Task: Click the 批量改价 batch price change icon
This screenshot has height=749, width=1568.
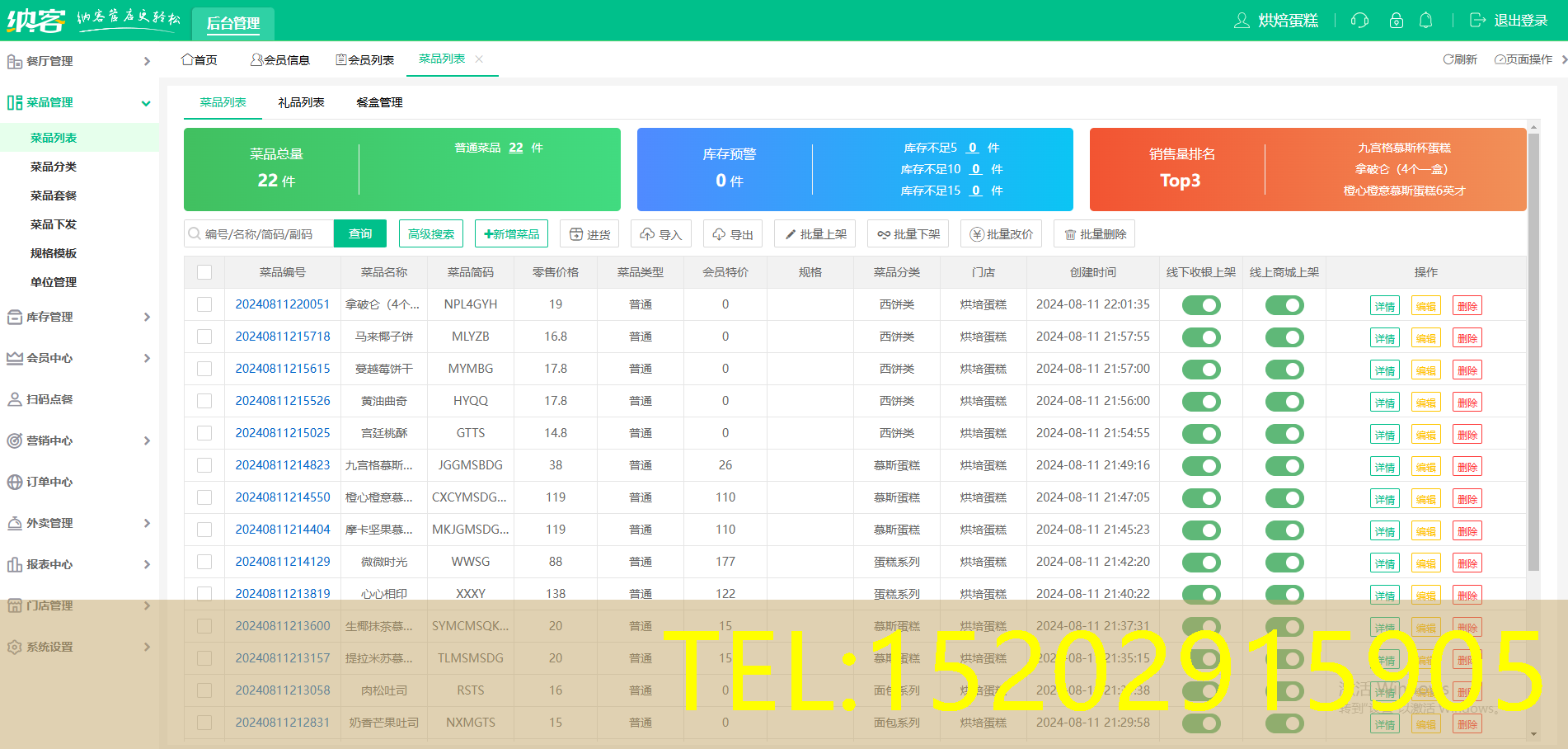Action: 1001,233
